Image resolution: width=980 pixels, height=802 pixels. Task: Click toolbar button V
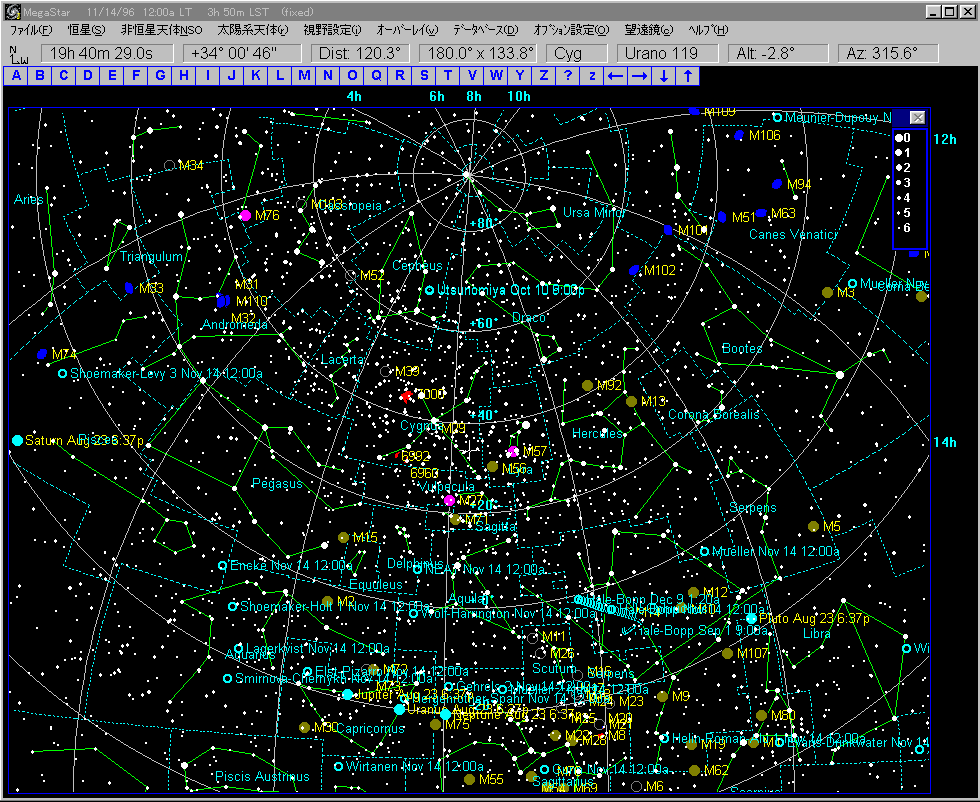[x=471, y=76]
